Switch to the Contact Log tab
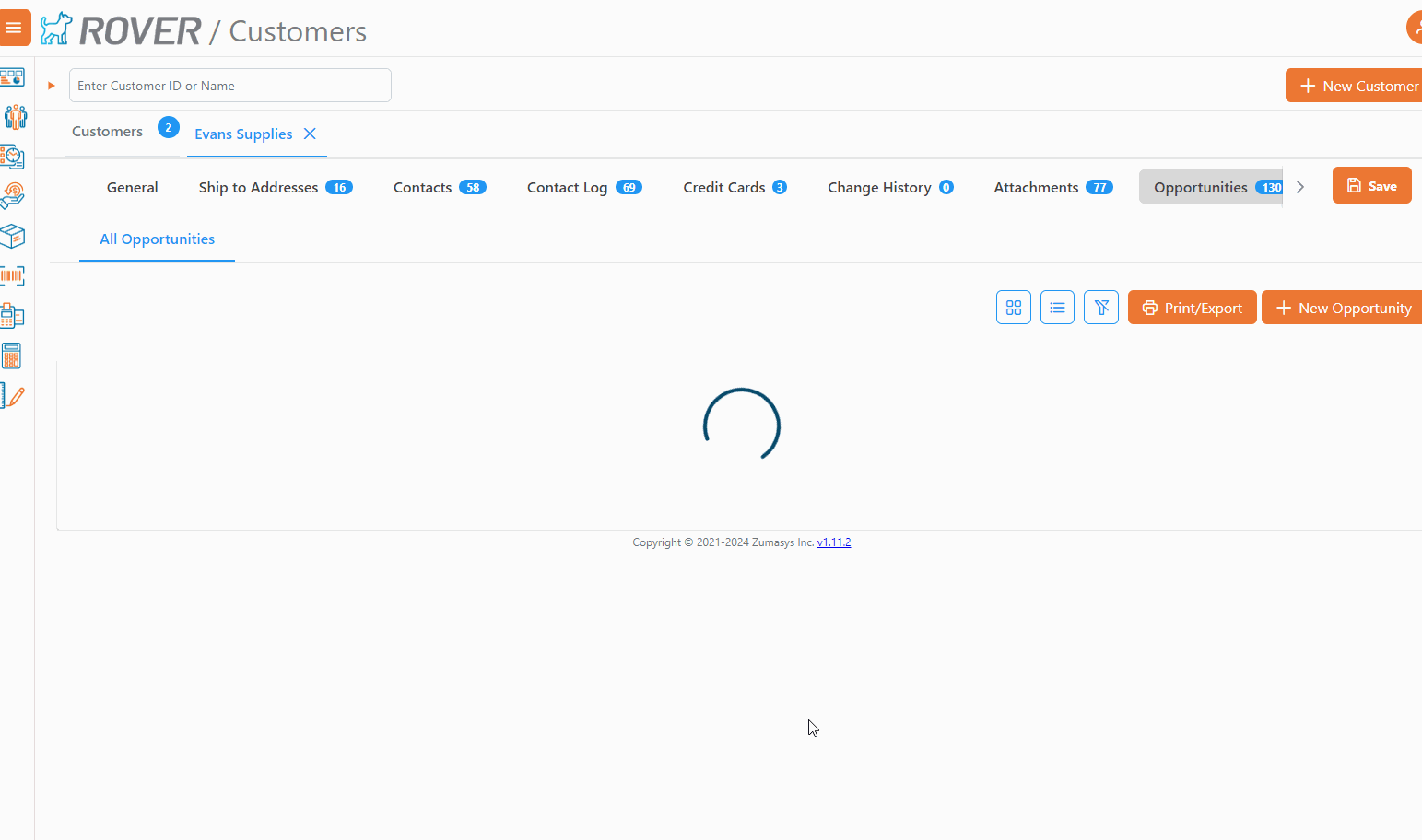This screenshot has height=840, width=1422. pyautogui.click(x=583, y=187)
